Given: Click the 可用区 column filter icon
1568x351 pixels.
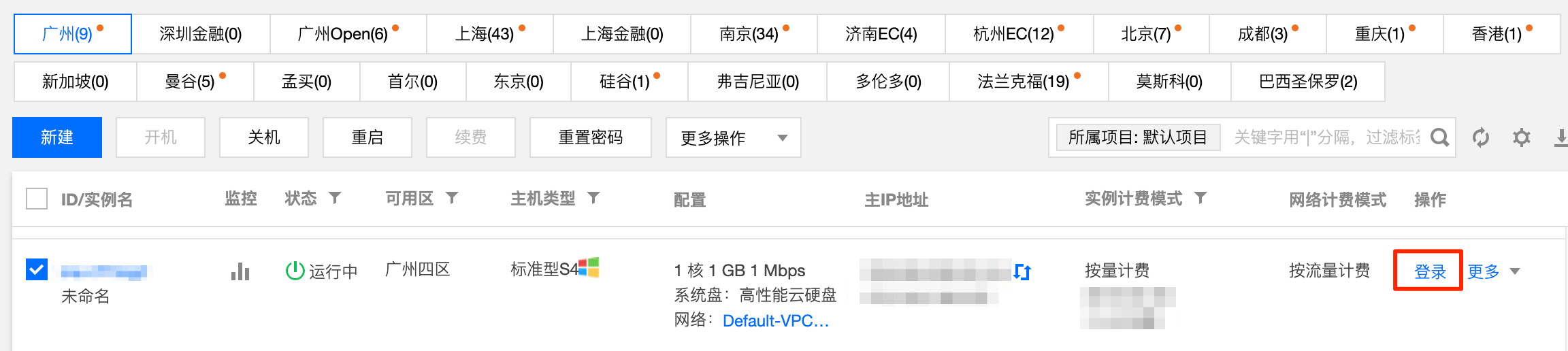Looking at the screenshot, I should click(452, 198).
